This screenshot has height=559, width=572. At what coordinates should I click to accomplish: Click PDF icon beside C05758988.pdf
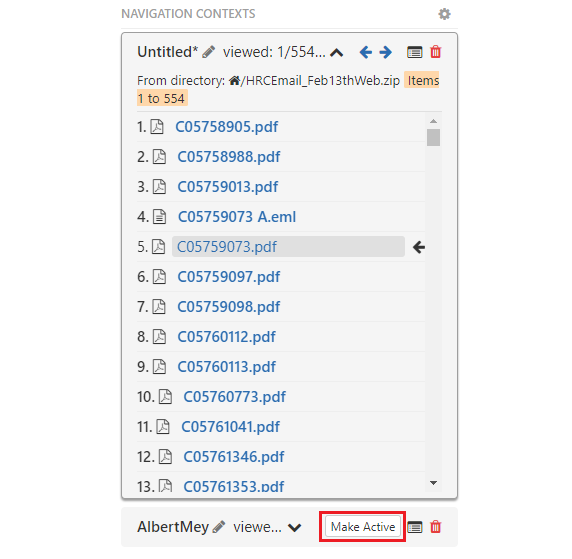tap(159, 157)
